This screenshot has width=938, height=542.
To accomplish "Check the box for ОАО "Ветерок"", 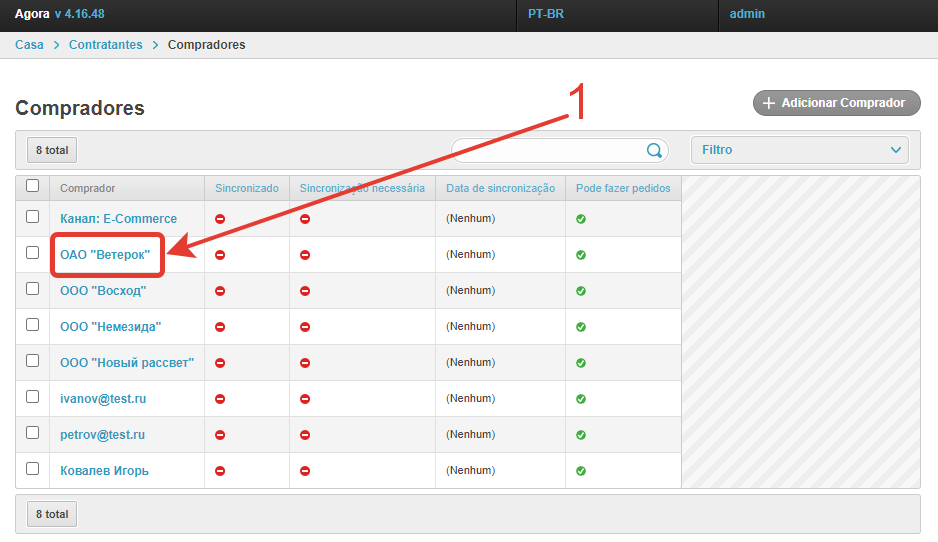I will [33, 253].
